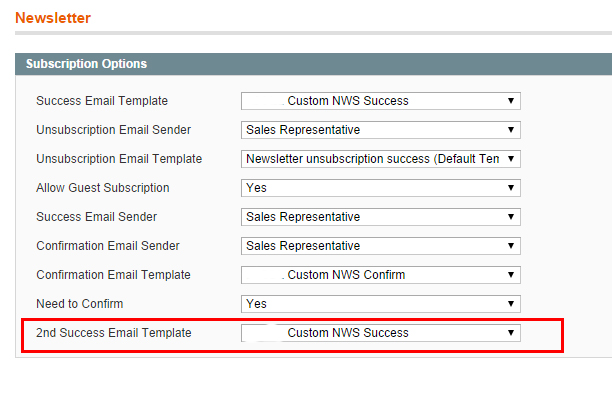Click the "Success Email Sender" label

96,217
